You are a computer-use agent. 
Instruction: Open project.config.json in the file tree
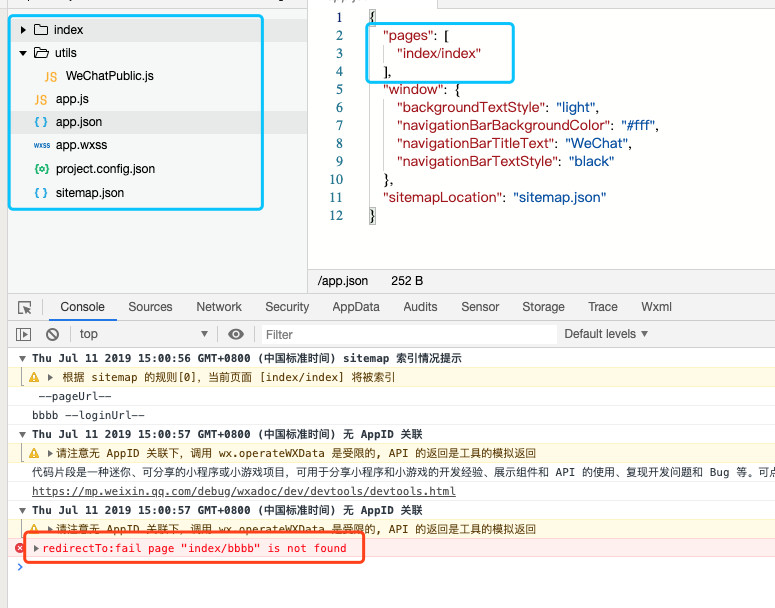(x=105, y=169)
